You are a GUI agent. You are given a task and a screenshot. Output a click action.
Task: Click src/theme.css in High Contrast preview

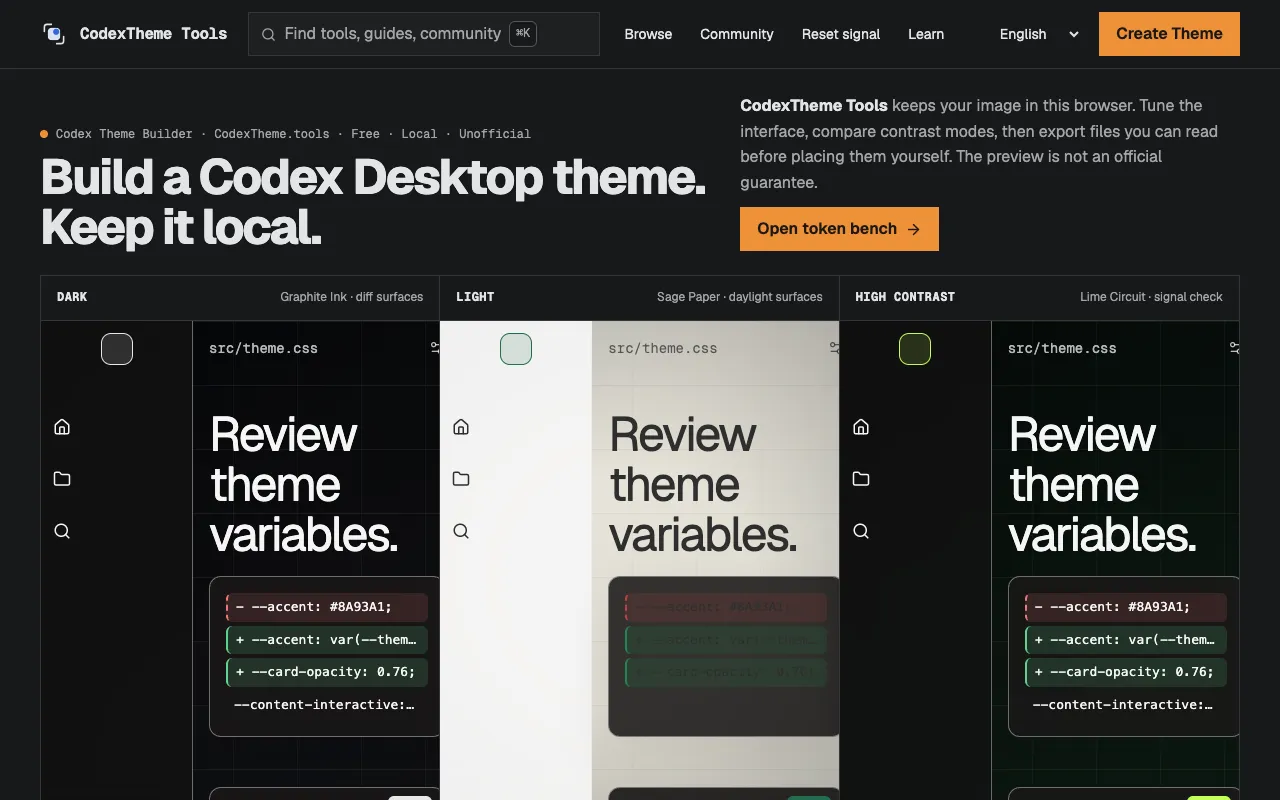(x=1062, y=348)
